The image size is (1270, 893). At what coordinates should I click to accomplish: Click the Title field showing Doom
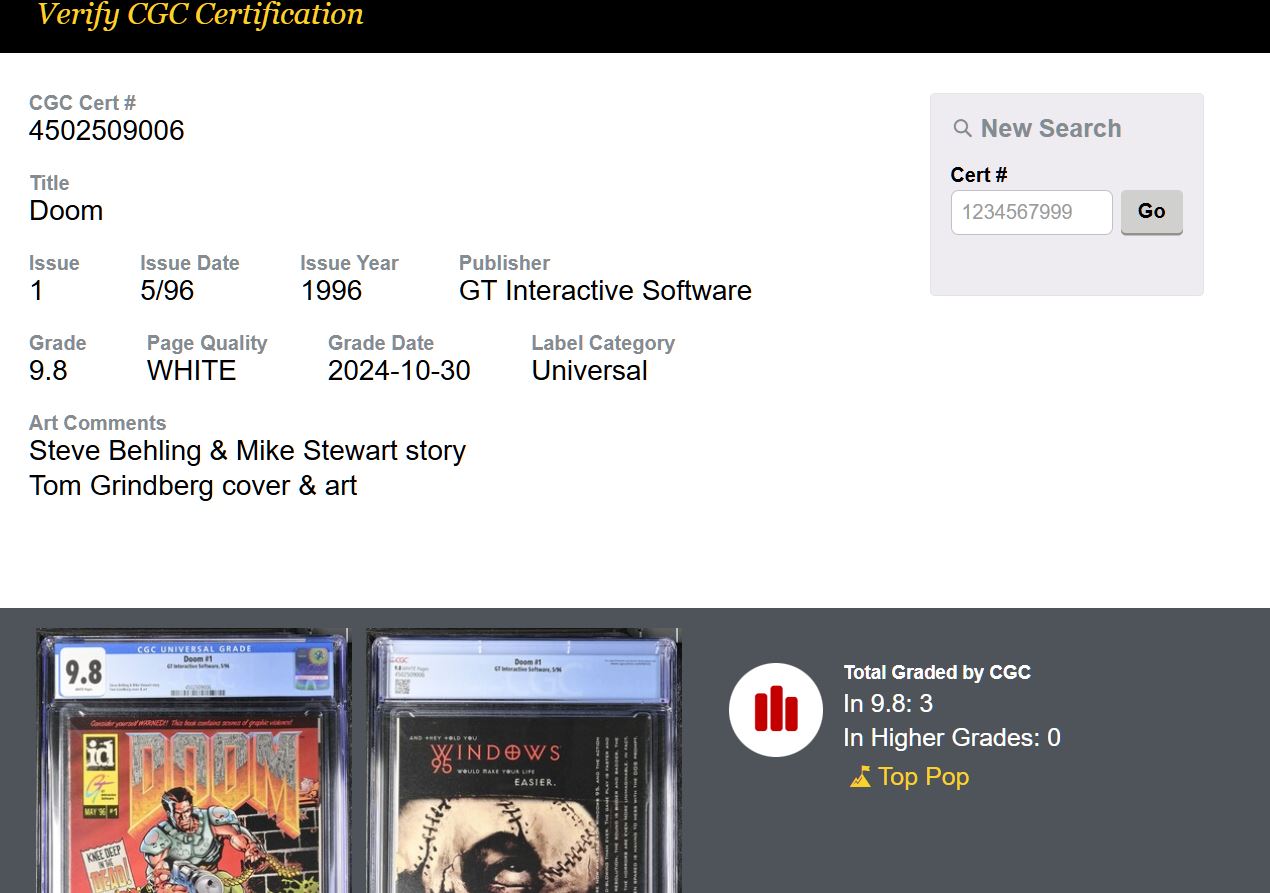[66, 211]
